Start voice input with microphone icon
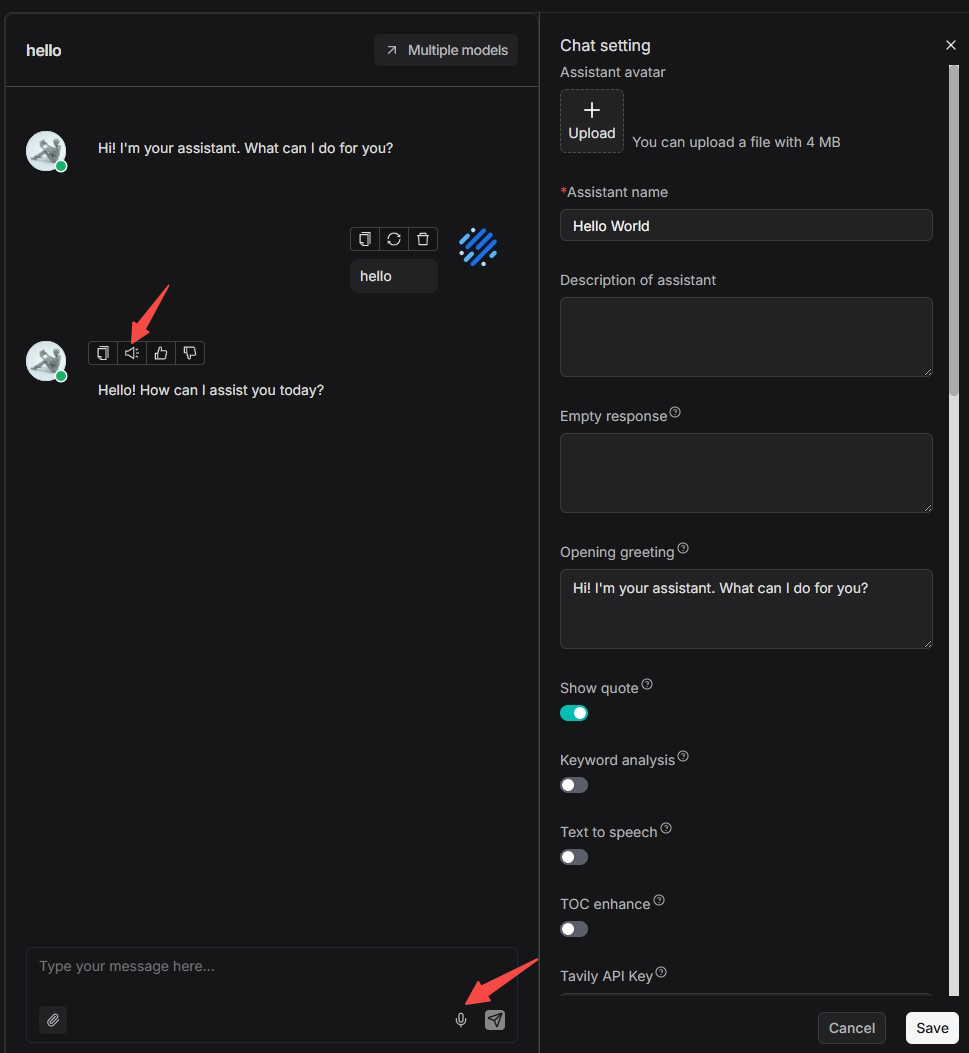The width and height of the screenshot is (969, 1053). click(461, 1020)
